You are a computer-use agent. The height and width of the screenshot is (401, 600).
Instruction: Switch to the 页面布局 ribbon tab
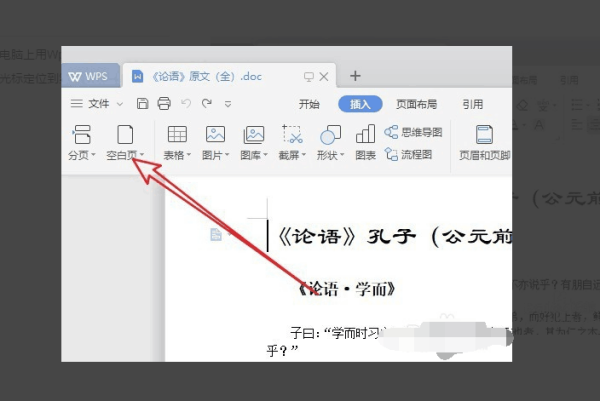[x=416, y=104]
